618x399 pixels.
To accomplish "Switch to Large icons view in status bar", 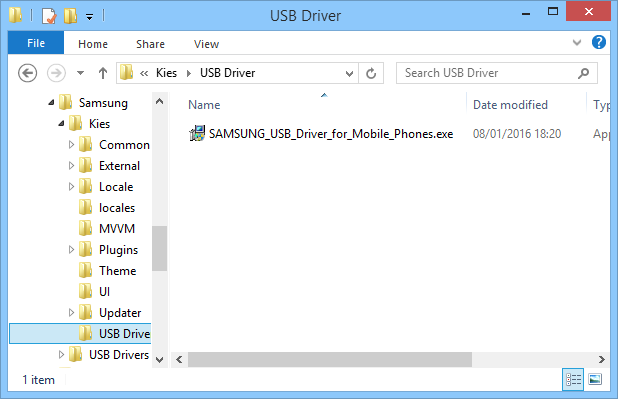I will pyautogui.click(x=595, y=380).
